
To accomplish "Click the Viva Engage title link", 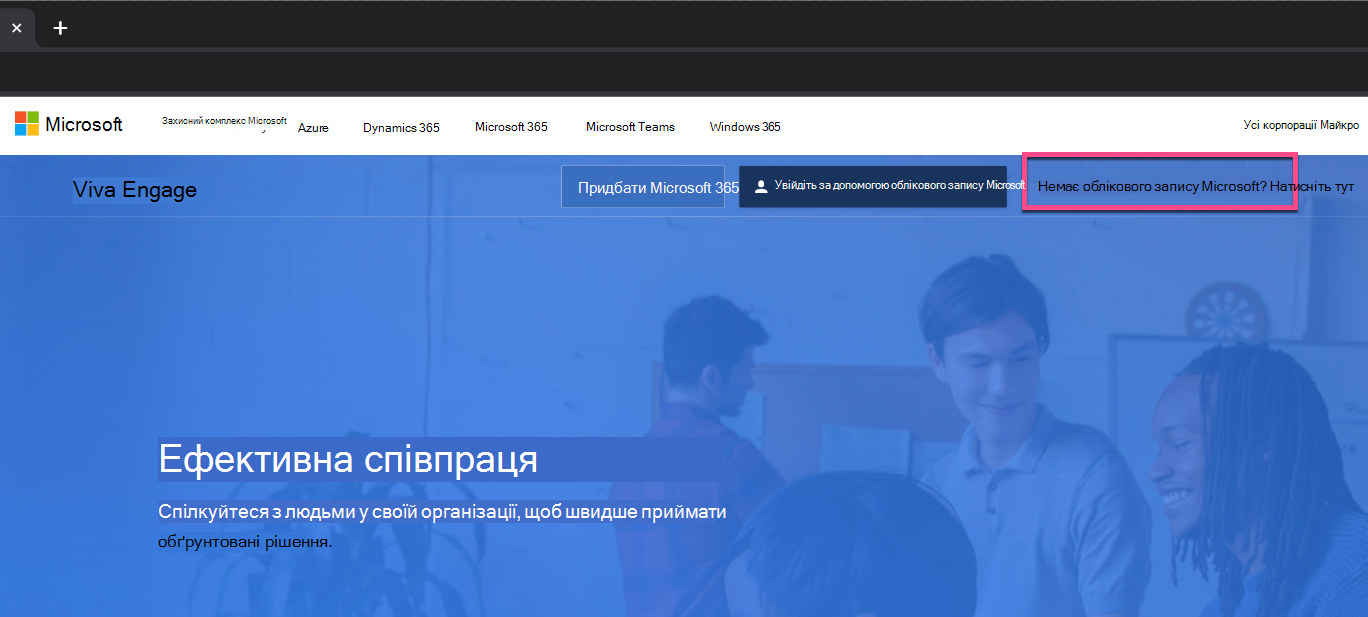I will click(x=135, y=190).
